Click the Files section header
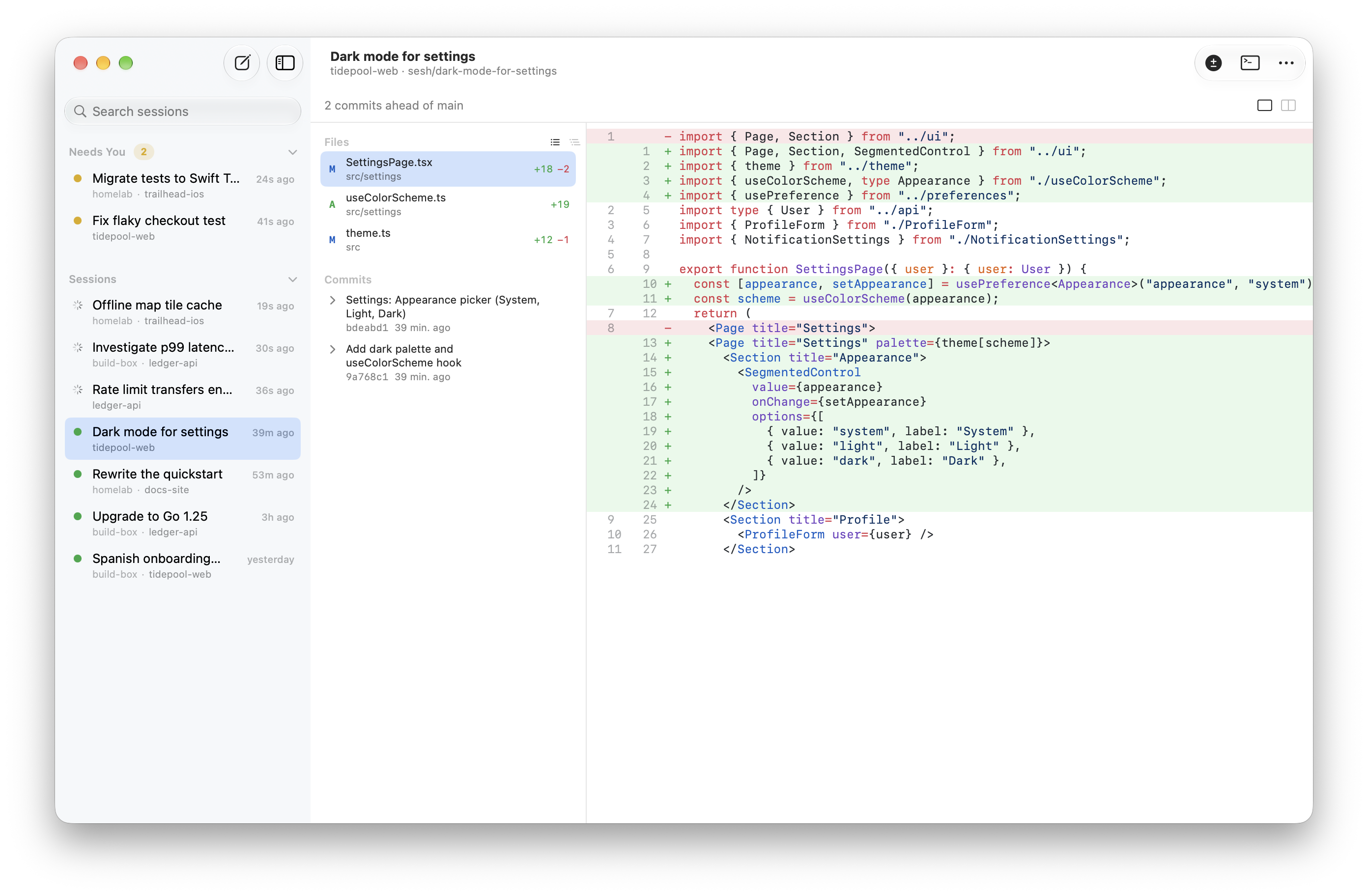This screenshot has height=896, width=1368. (x=336, y=142)
